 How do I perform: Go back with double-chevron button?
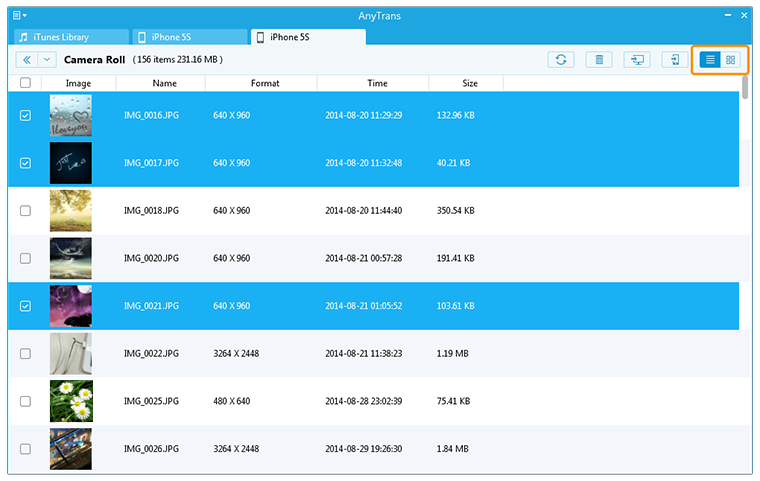tap(27, 60)
